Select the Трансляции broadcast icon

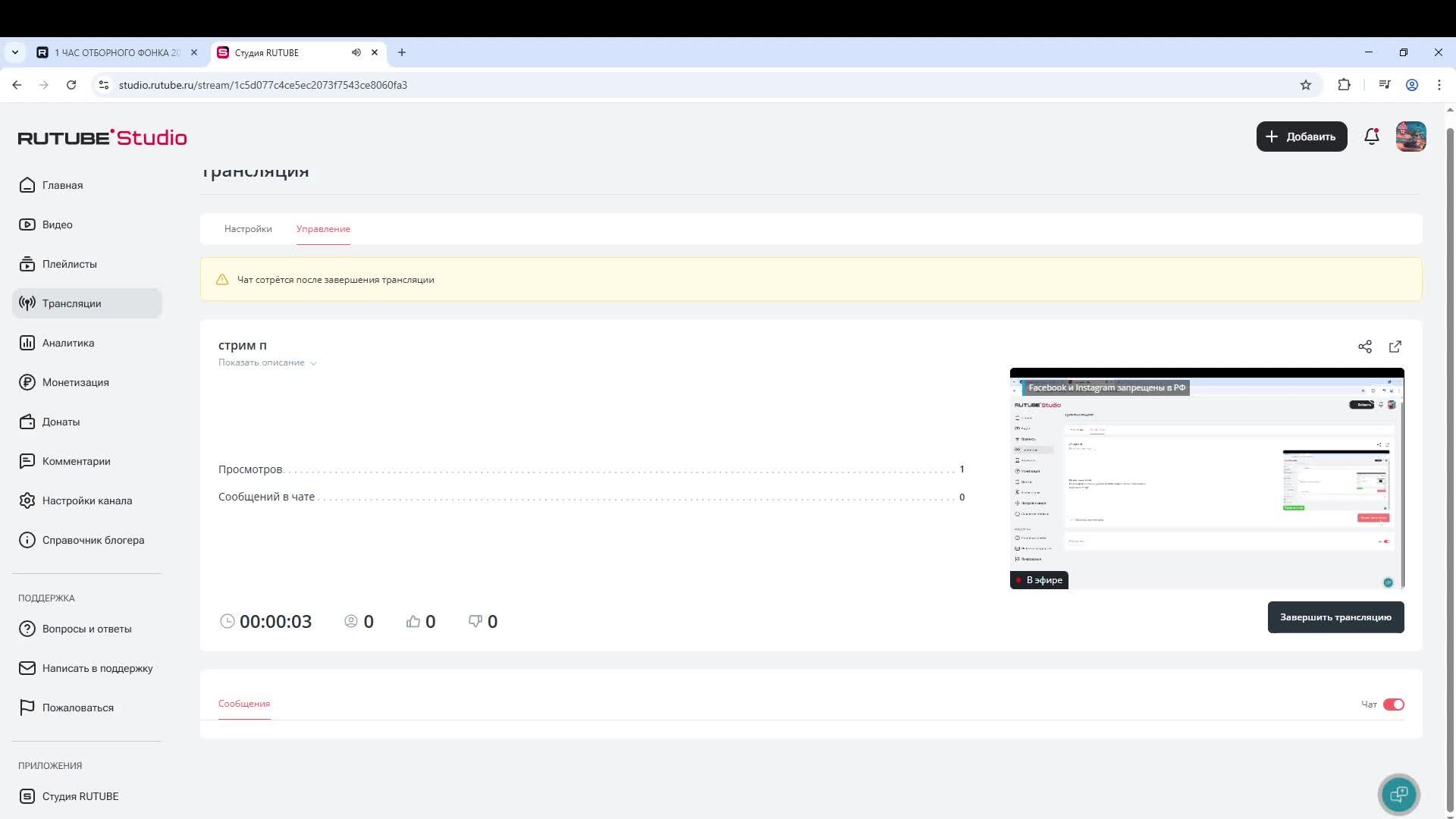(x=27, y=303)
